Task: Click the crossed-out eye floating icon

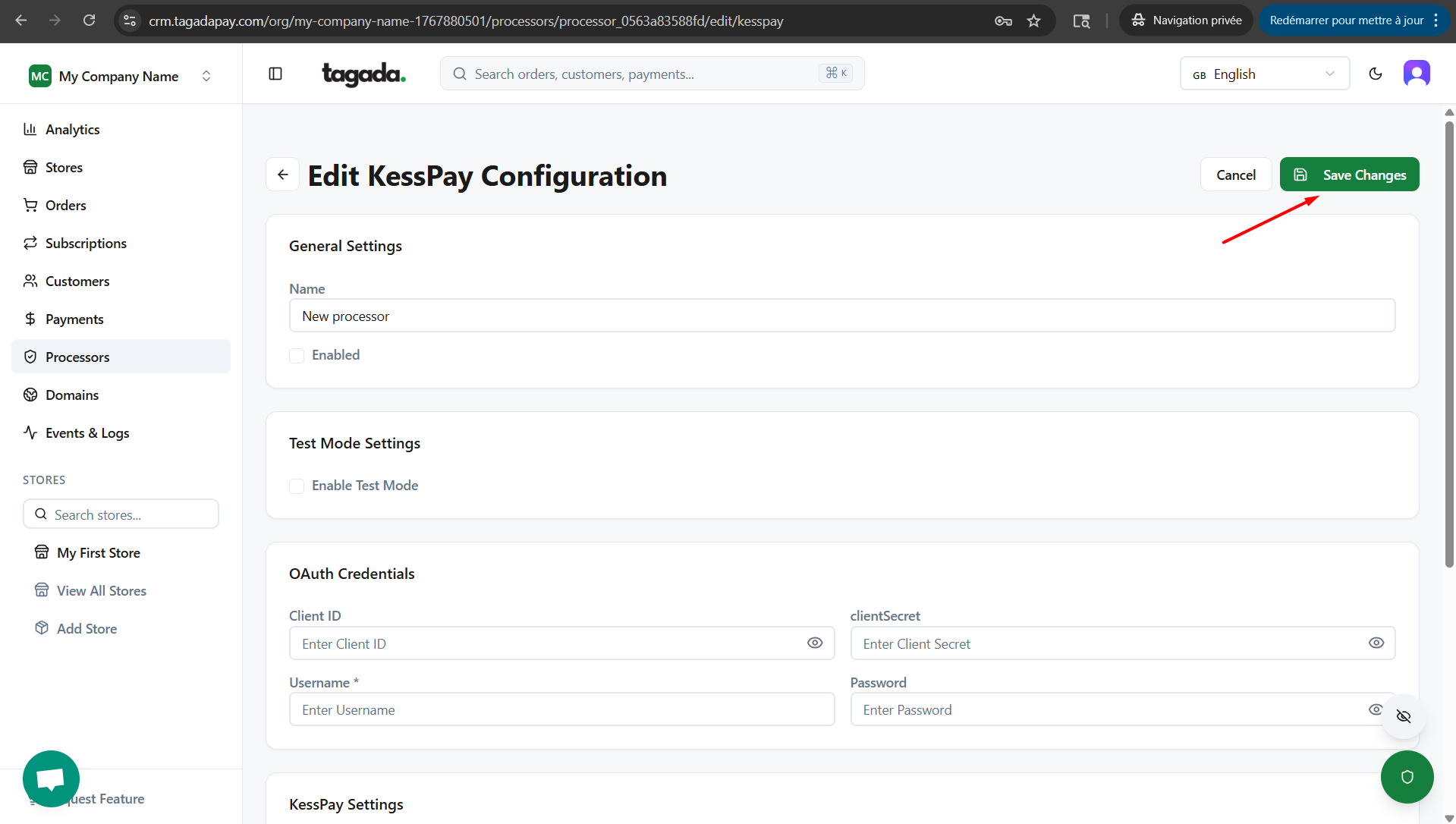Action: point(1403,716)
